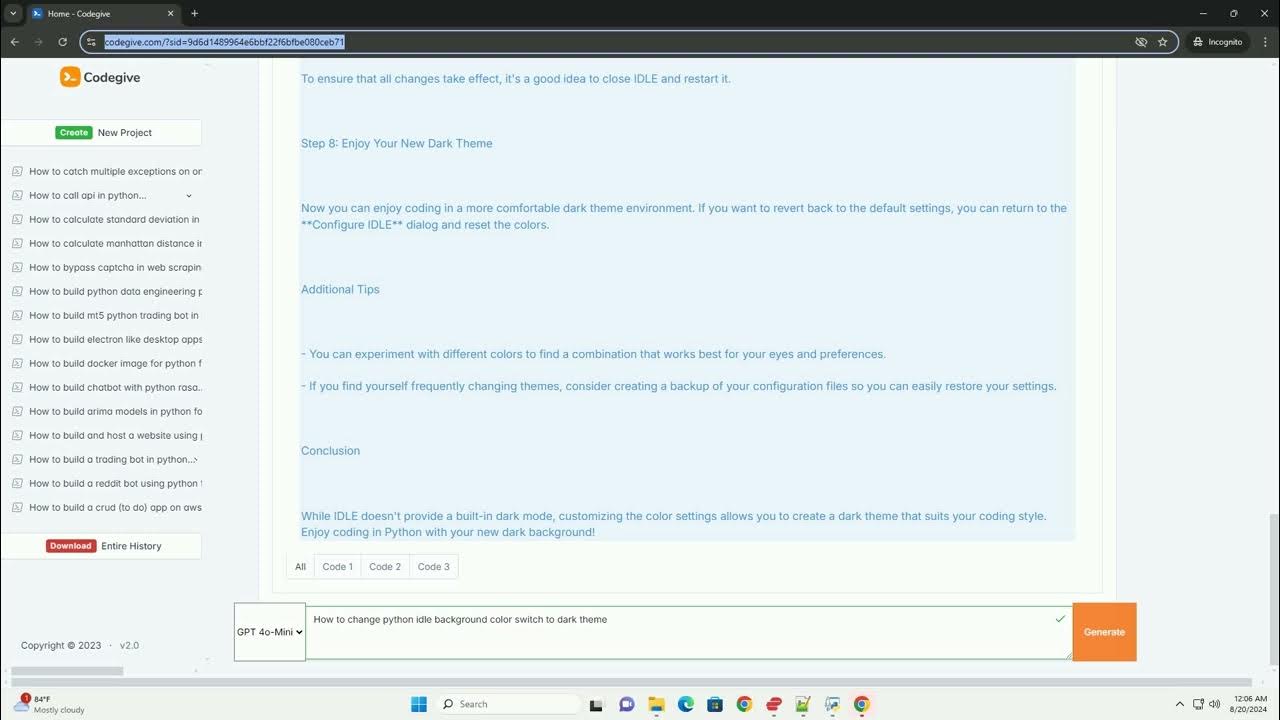Open Microsoft Store from the taskbar
1280x720 pixels.
pos(714,704)
